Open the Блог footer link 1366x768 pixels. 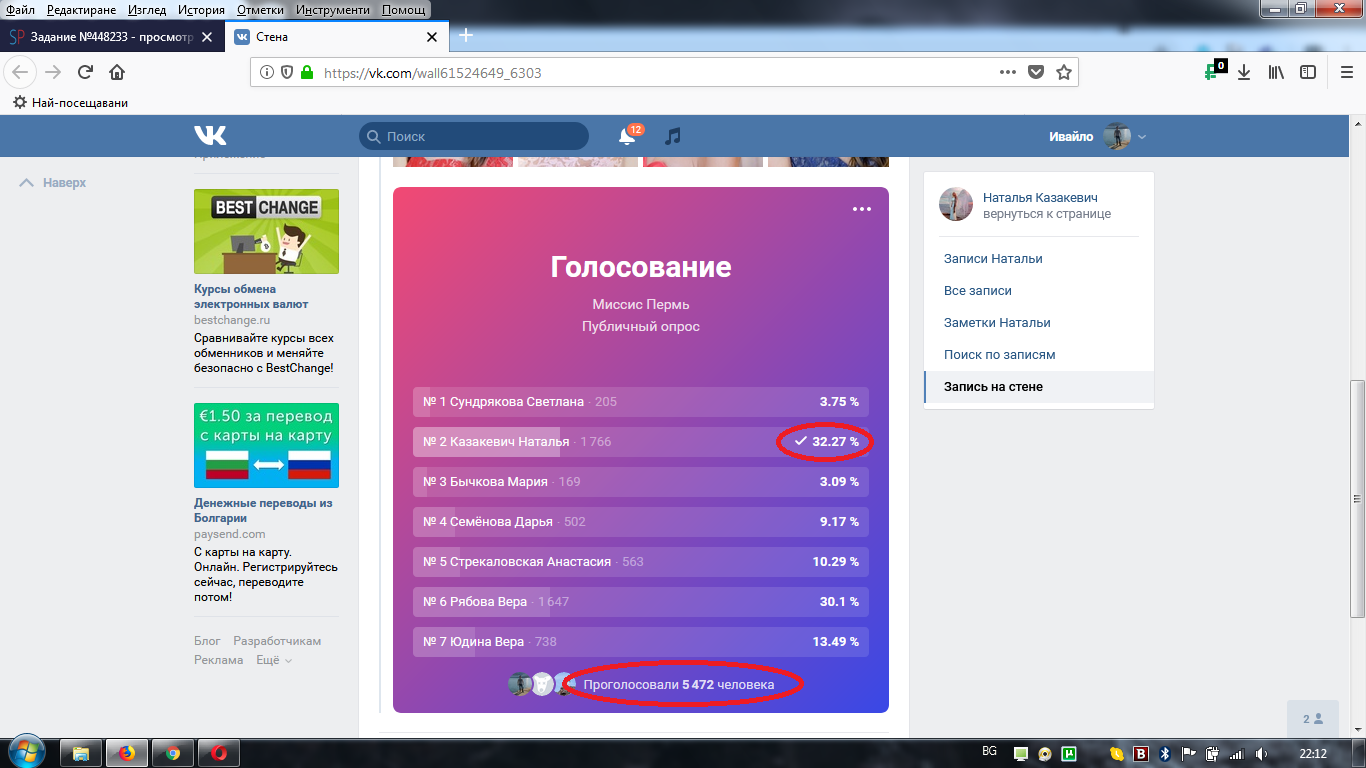(207, 641)
